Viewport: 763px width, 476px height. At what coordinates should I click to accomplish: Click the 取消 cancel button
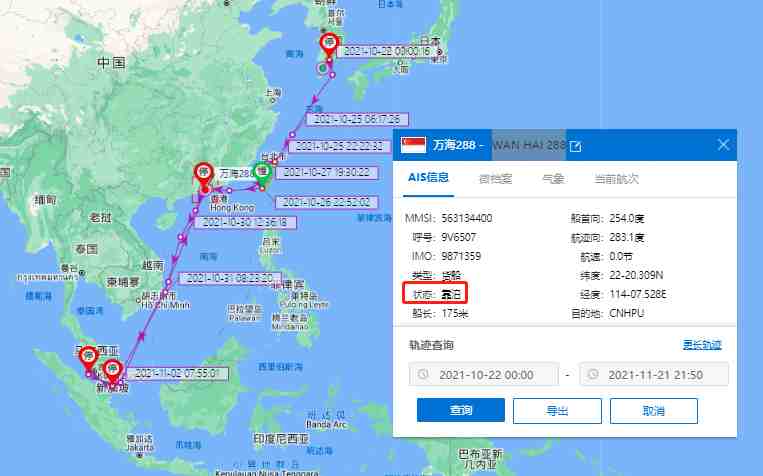(x=654, y=411)
